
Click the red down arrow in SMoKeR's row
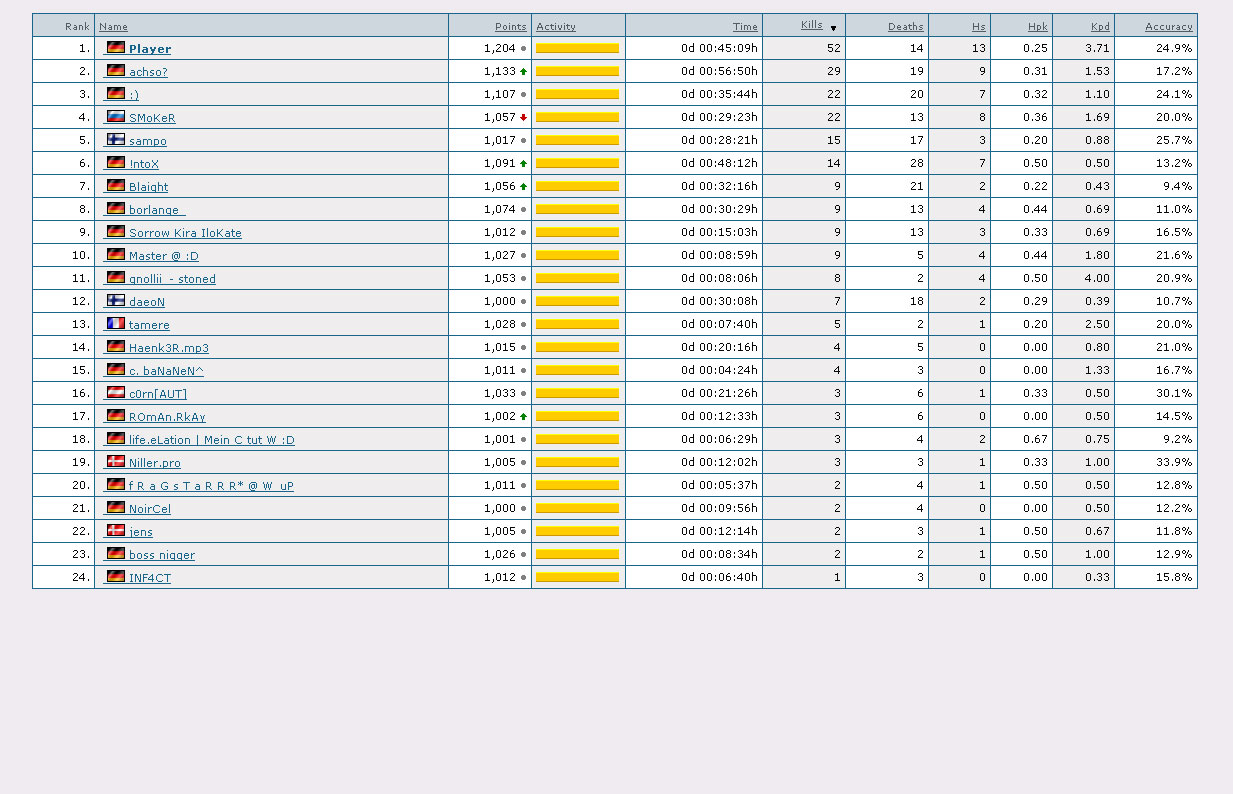click(523, 118)
